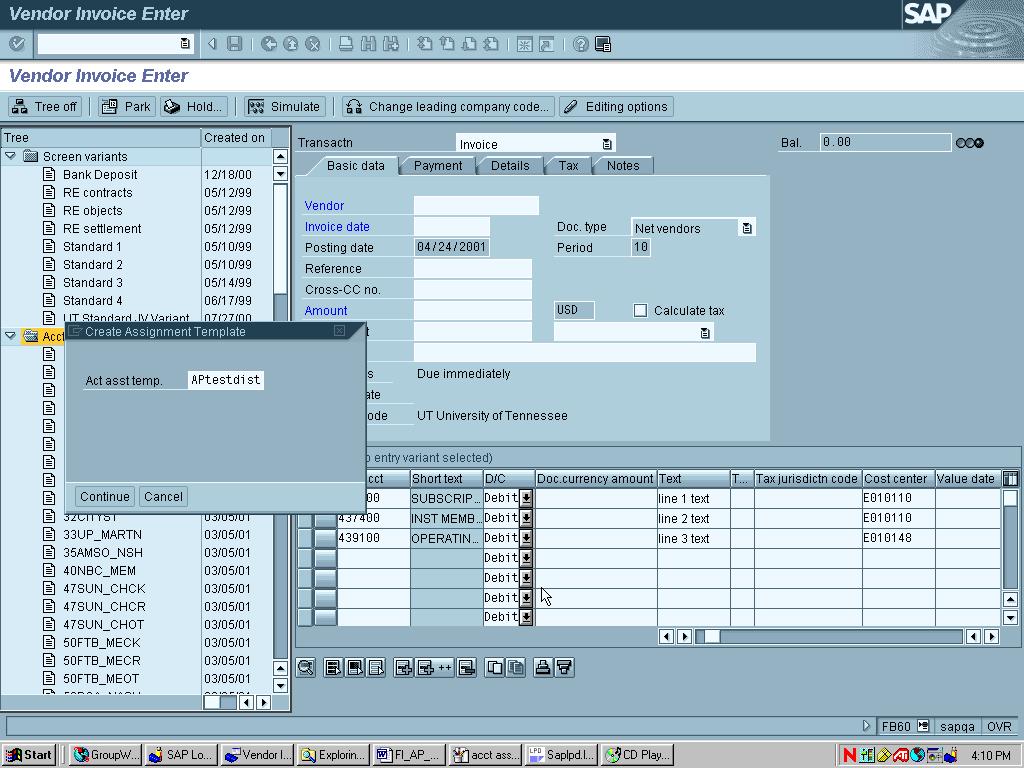The width and height of the screenshot is (1024, 768).
Task: Click the Simulate button
Action: [x=284, y=106]
